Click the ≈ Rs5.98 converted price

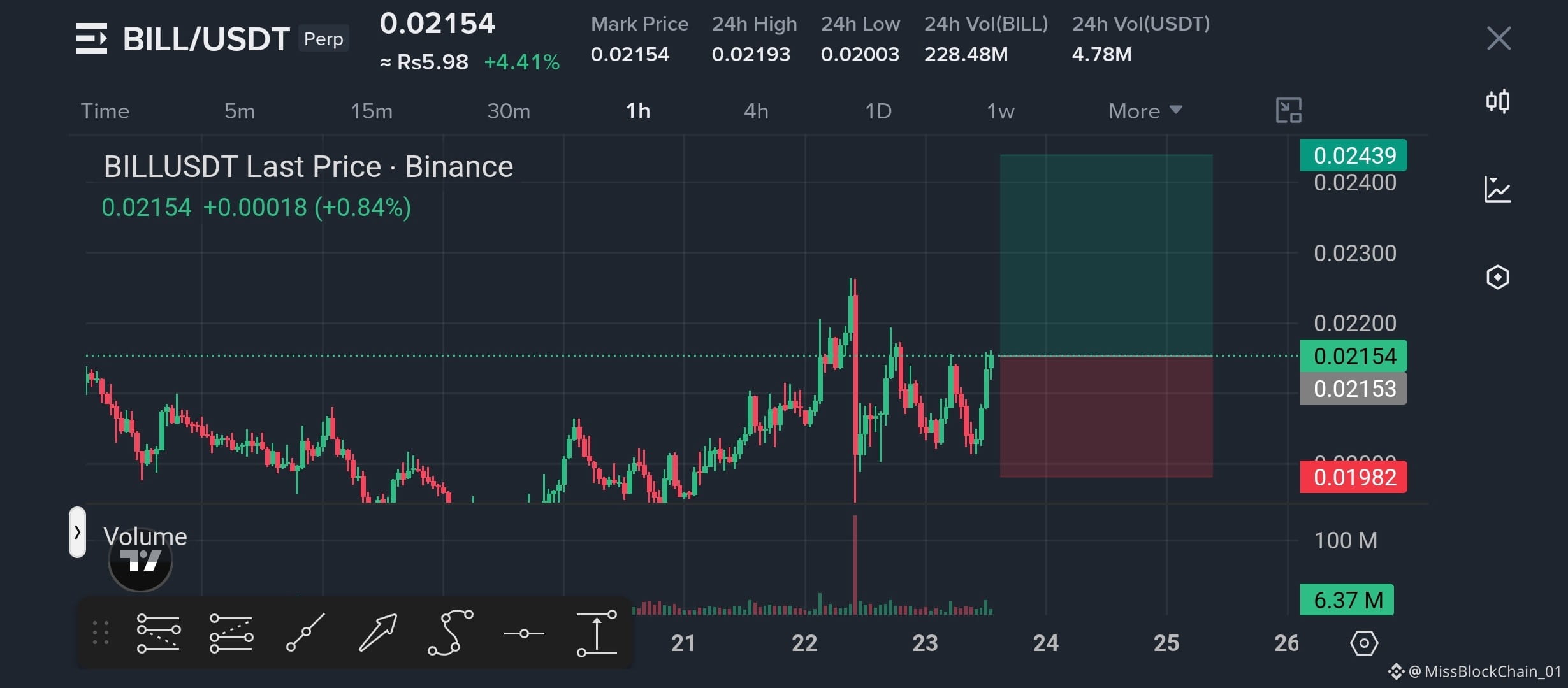[425, 62]
